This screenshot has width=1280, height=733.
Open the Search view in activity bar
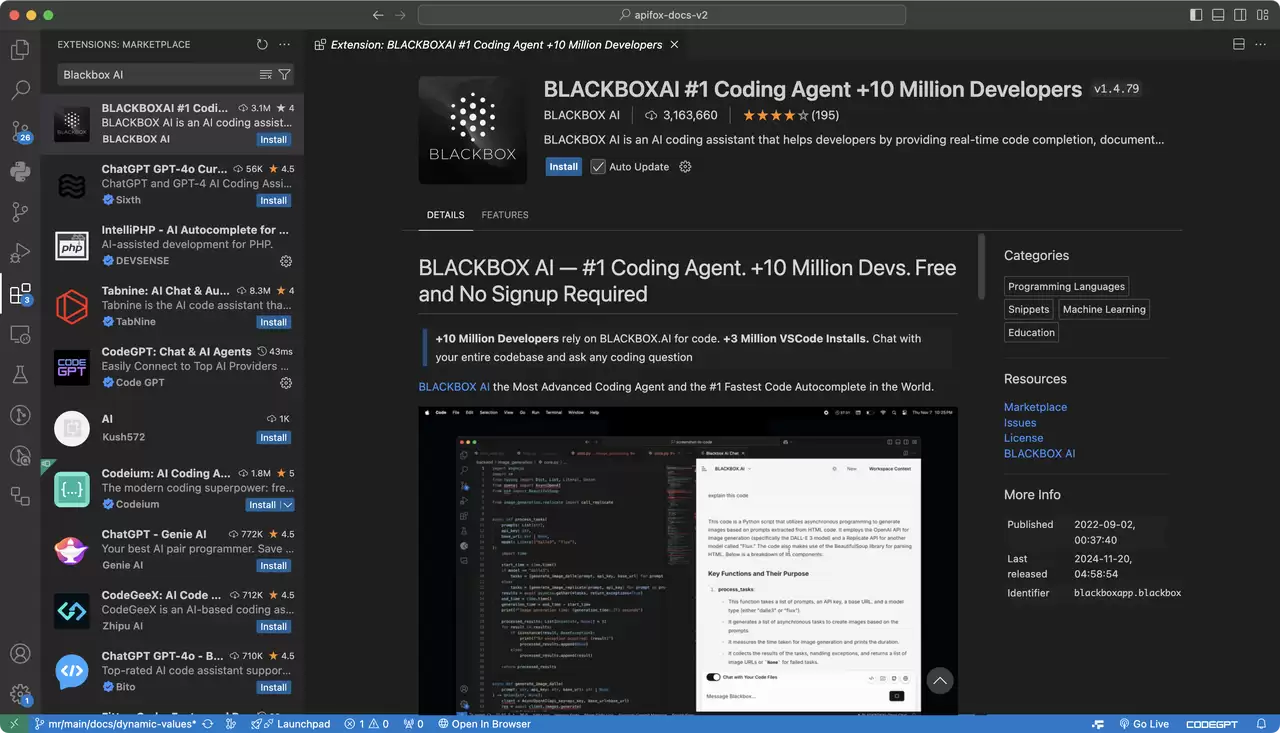pos(20,90)
